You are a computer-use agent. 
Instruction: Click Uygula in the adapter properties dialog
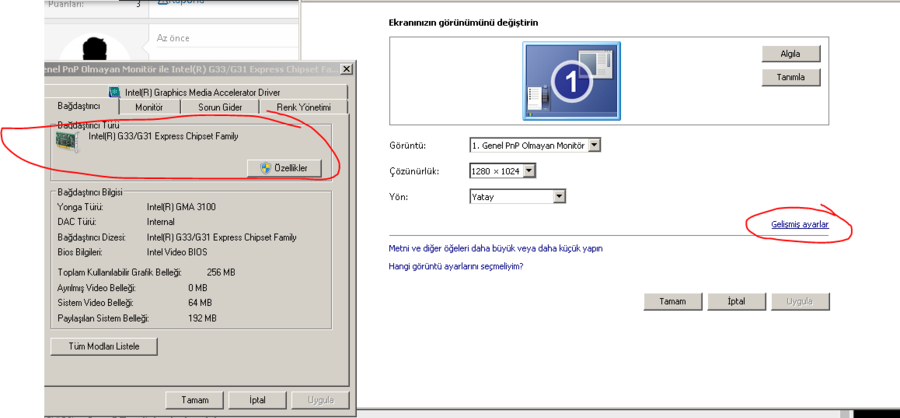point(320,400)
